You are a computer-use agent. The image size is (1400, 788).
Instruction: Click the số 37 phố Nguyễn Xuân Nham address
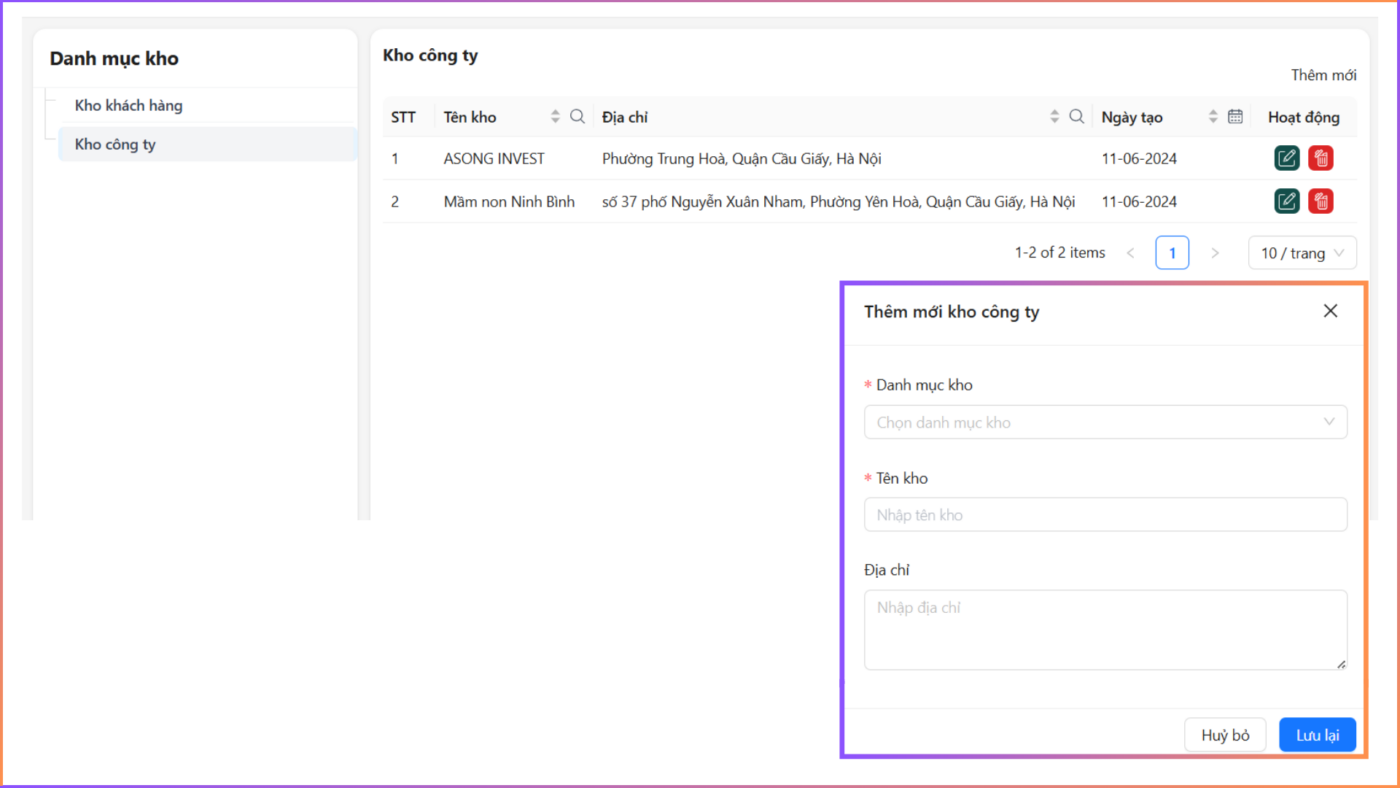tap(838, 201)
